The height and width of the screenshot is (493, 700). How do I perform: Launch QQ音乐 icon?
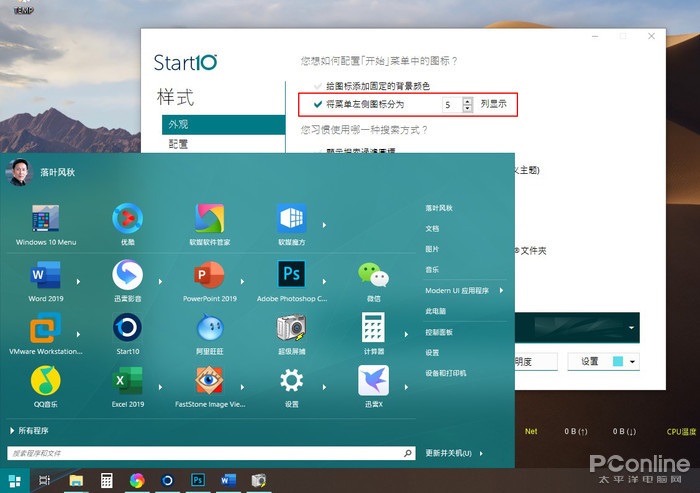(x=46, y=380)
